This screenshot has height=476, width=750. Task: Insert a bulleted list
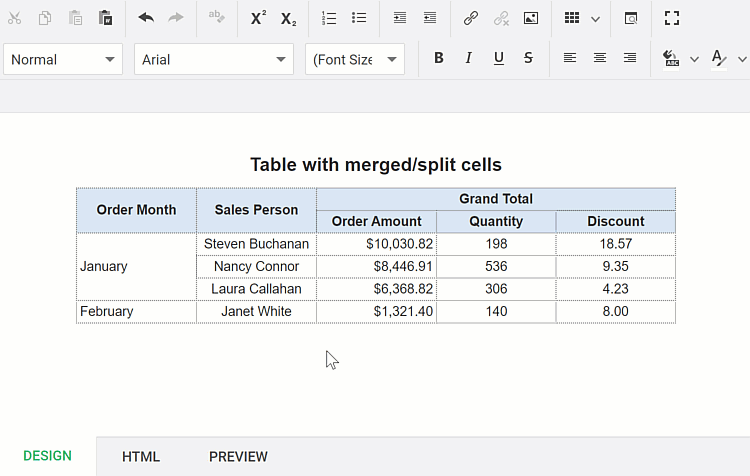point(359,18)
